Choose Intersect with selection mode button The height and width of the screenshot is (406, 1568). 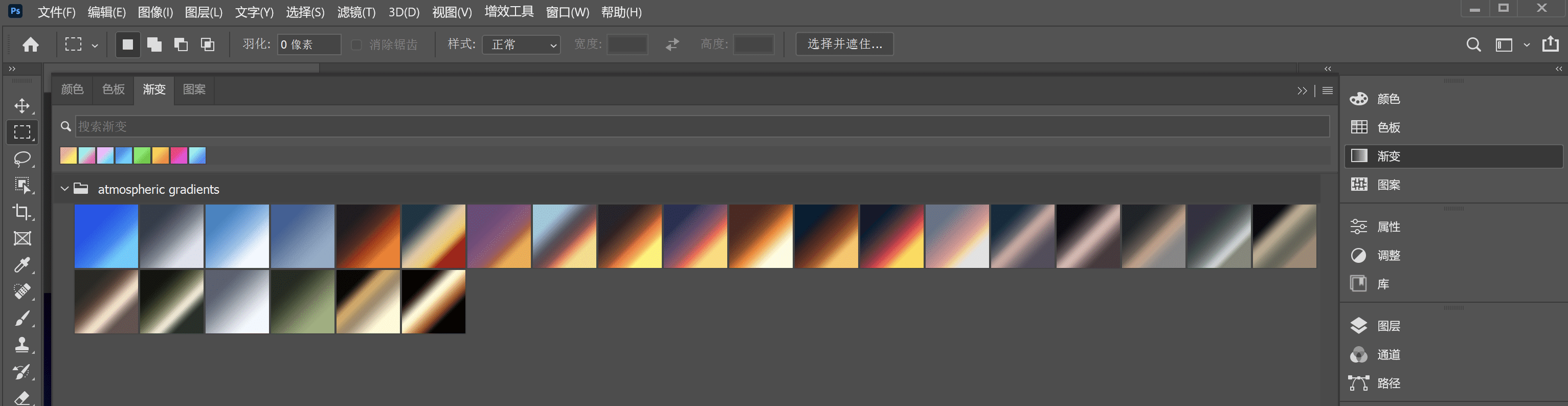point(208,44)
